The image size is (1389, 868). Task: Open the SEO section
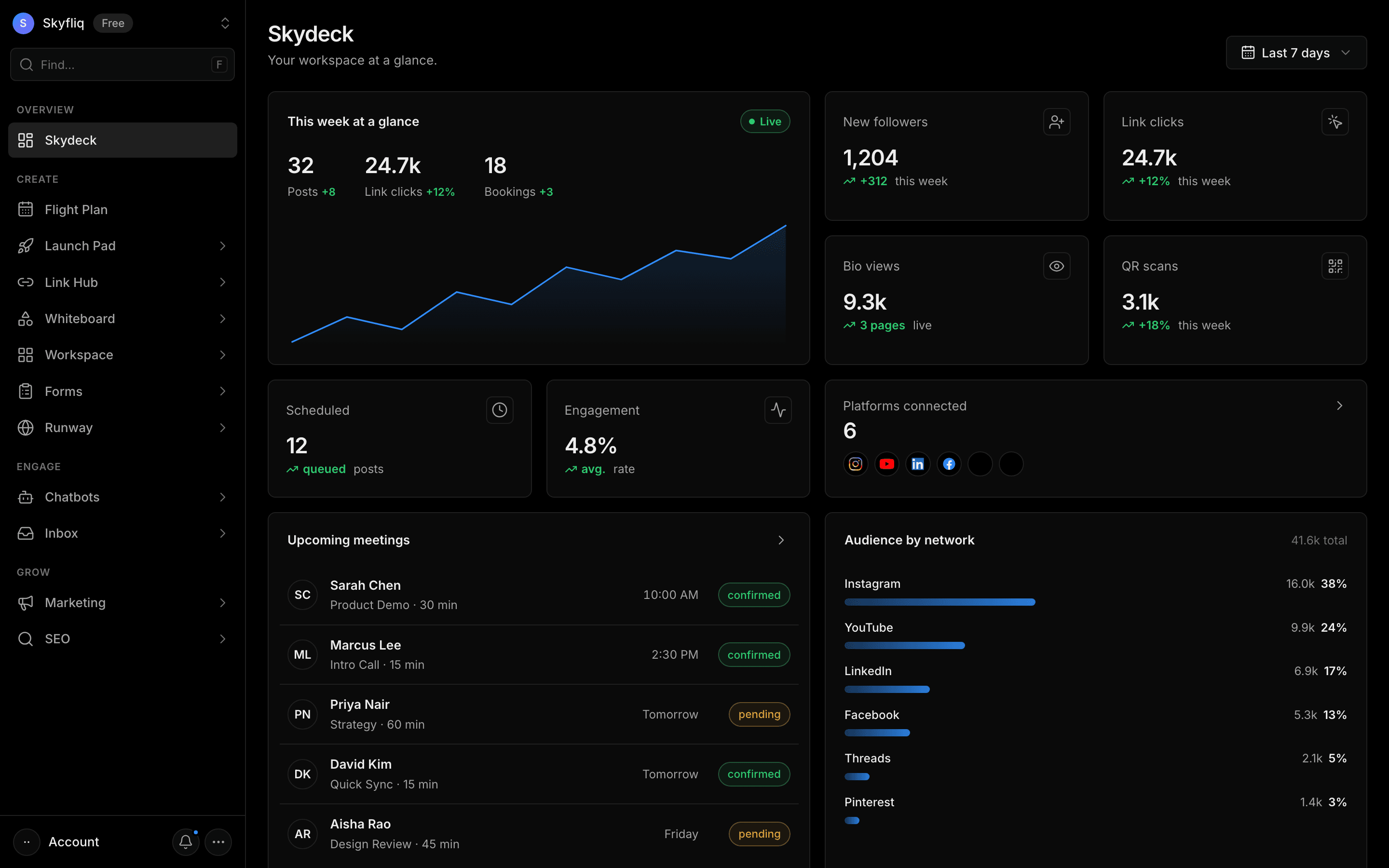coord(122,639)
